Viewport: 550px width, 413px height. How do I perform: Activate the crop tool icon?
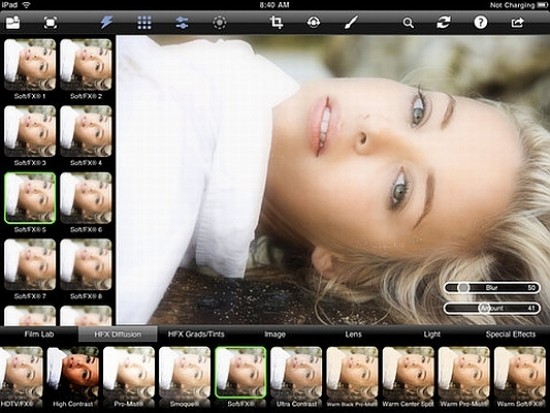(276, 22)
